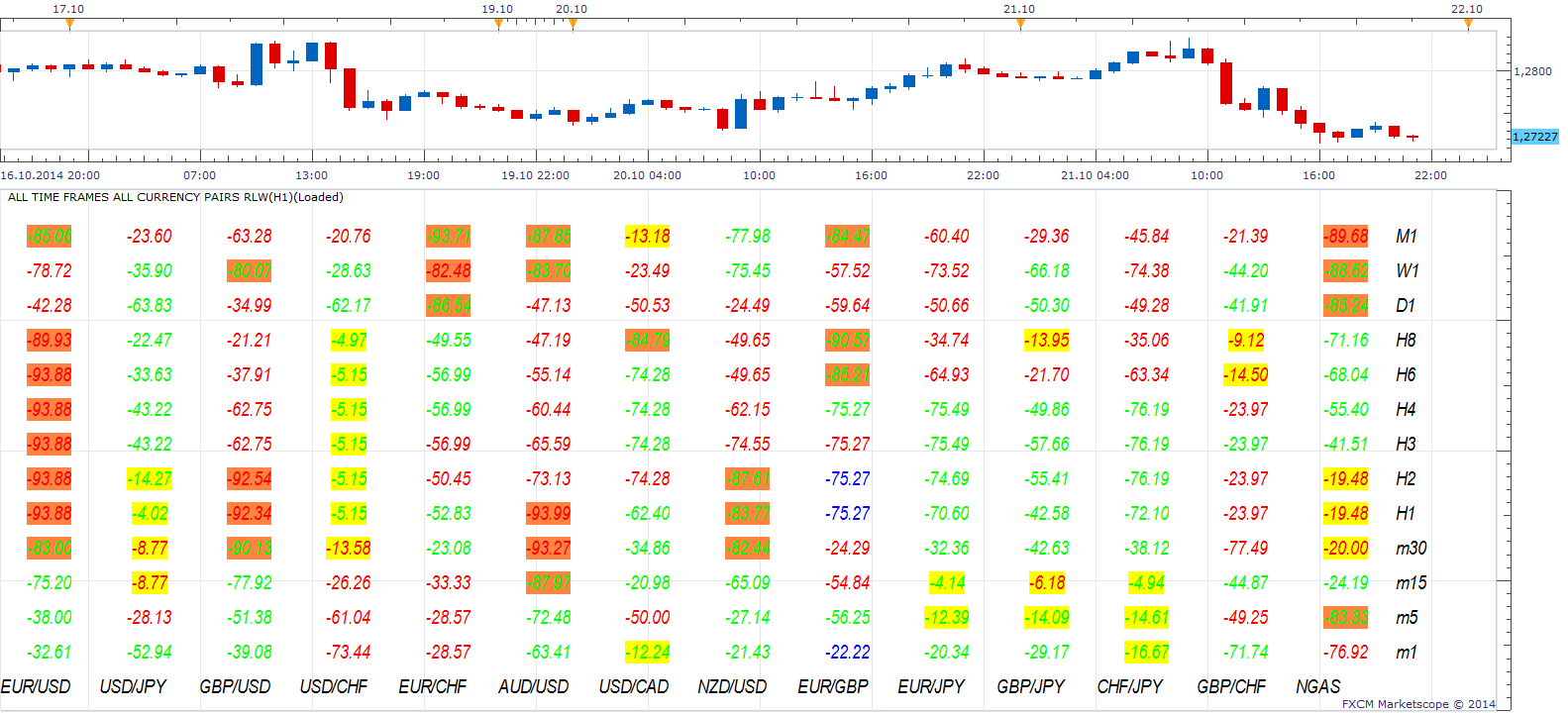This screenshot has width=1568, height=713.
Task: Click the 22.10 day marker triangle
Action: coord(1468,25)
